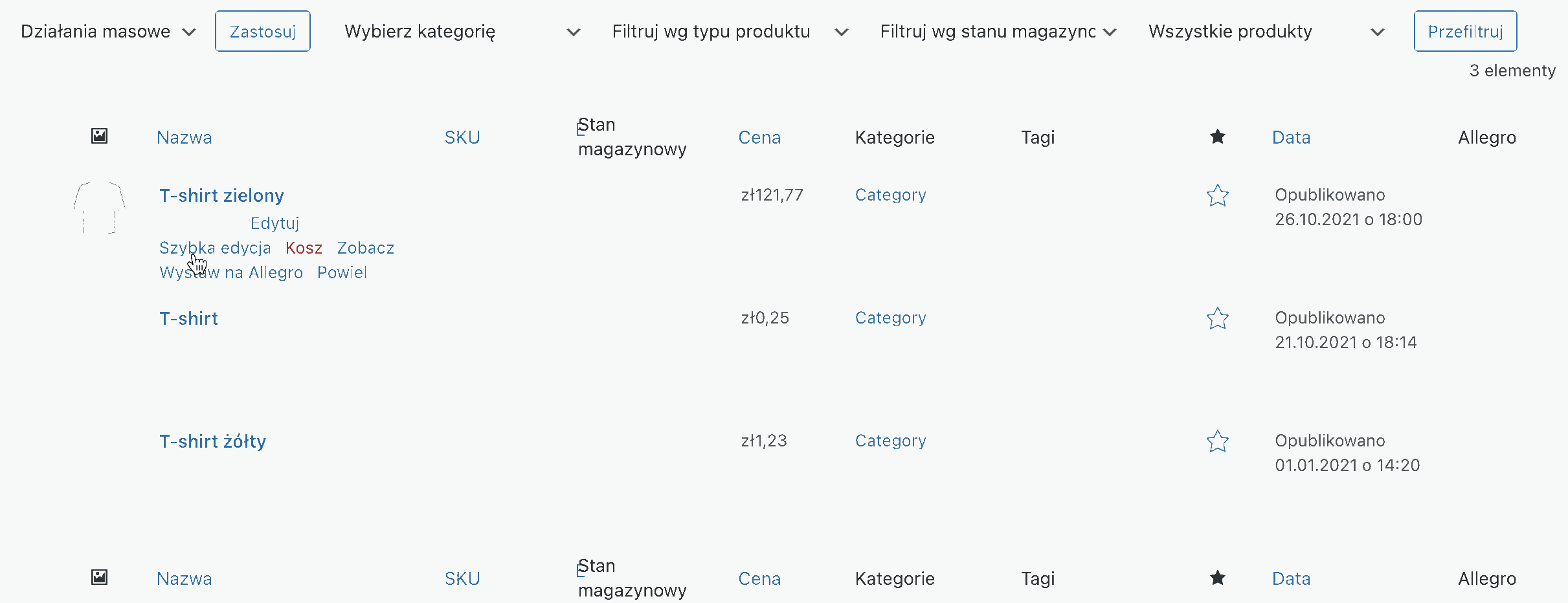Toggle featured star for T-shirt zielony

[1217, 195]
